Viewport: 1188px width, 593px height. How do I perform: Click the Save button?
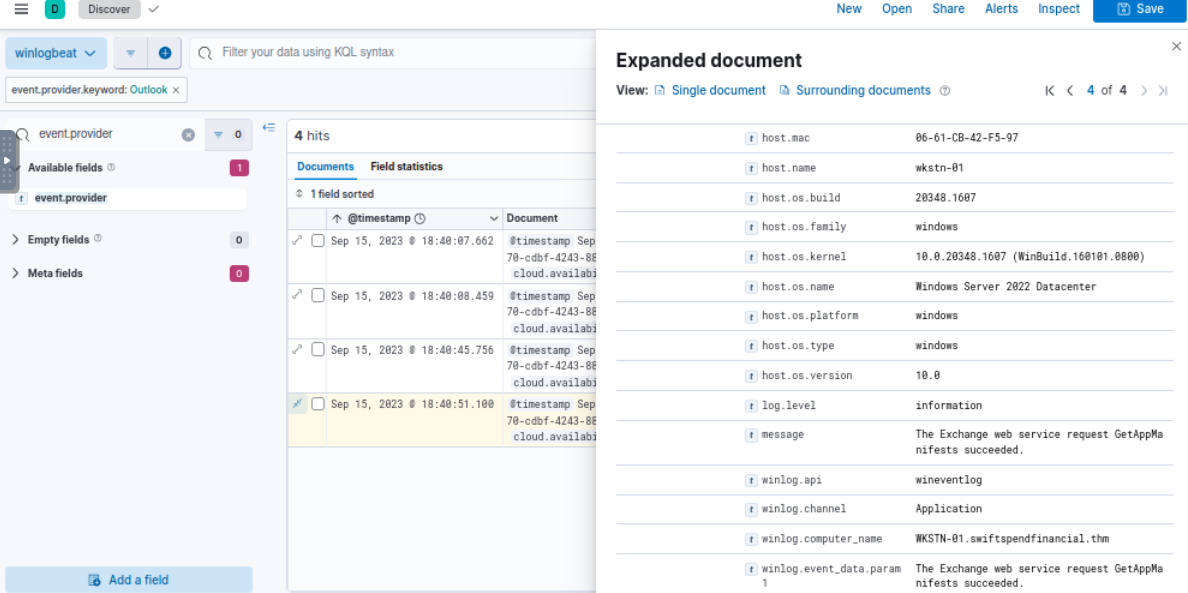(1139, 9)
